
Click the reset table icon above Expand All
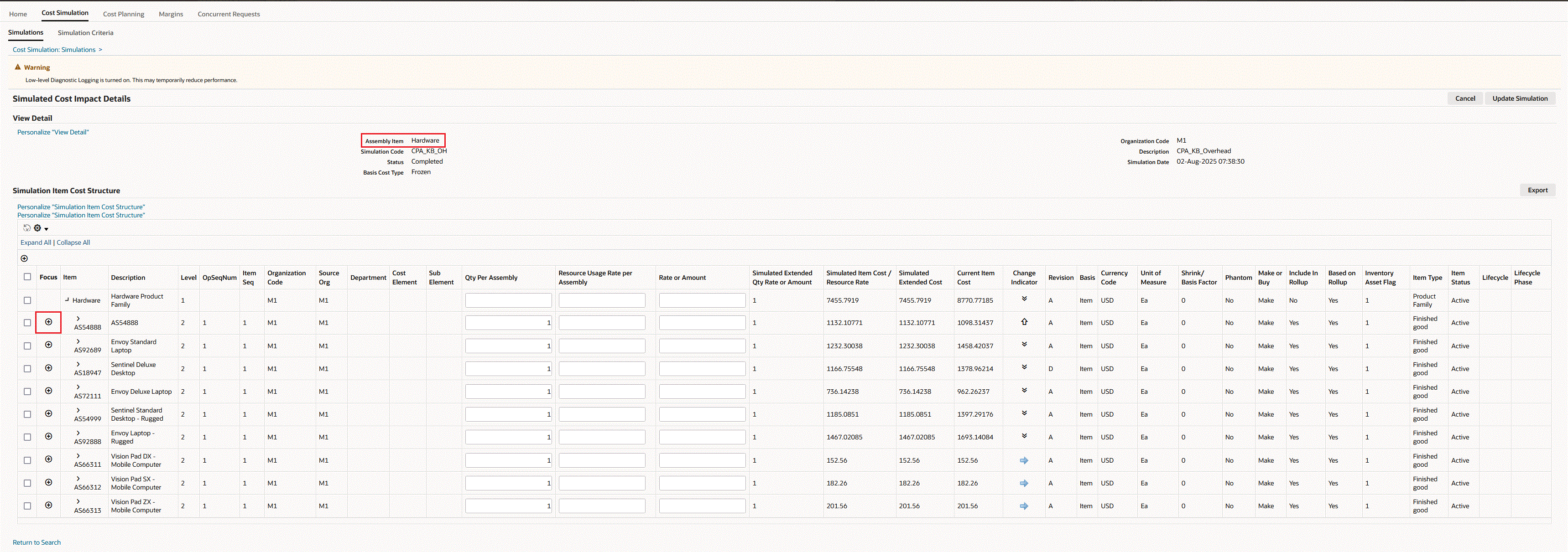click(x=27, y=228)
